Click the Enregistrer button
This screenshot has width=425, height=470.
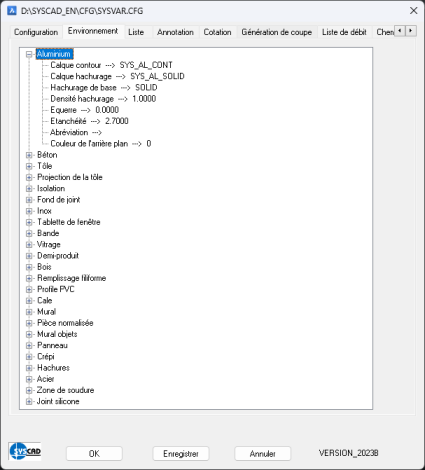tap(181, 454)
